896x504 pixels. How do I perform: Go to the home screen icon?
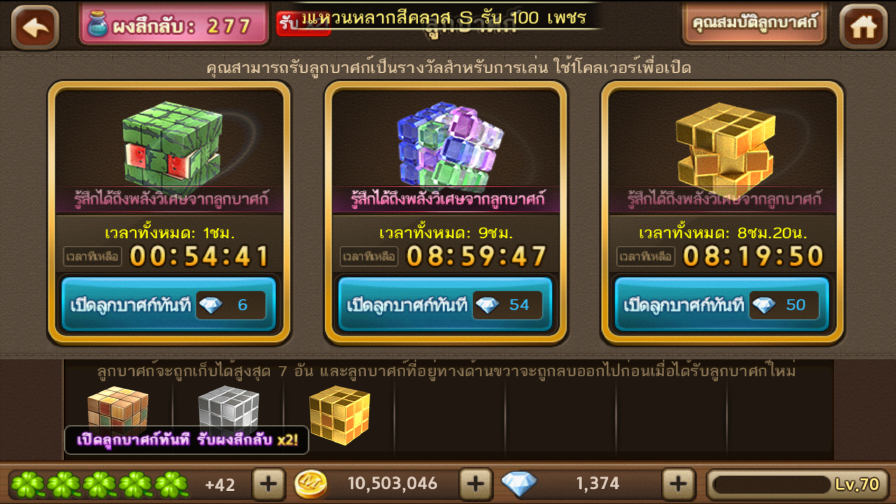point(863,26)
